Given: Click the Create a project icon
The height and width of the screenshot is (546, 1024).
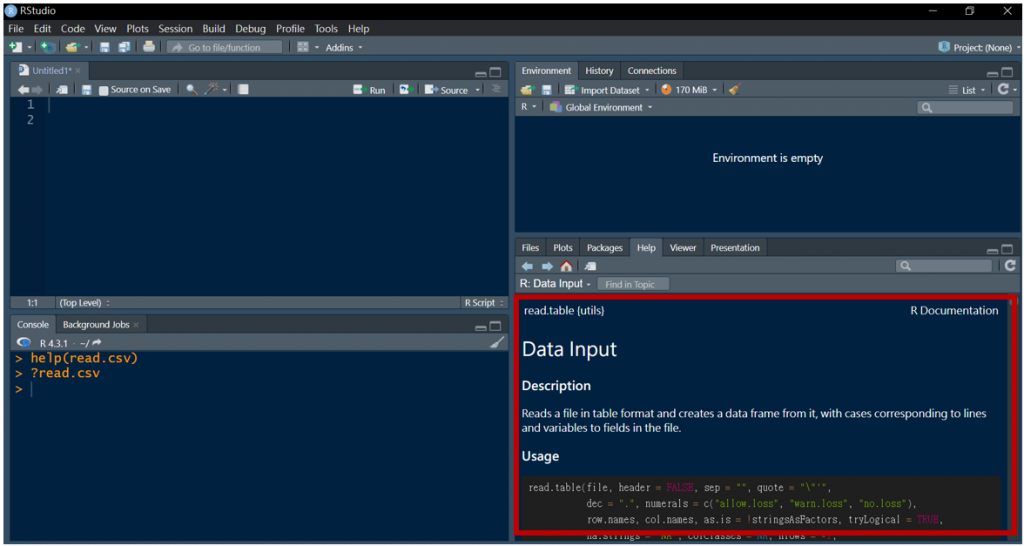Looking at the screenshot, I should [x=47, y=47].
